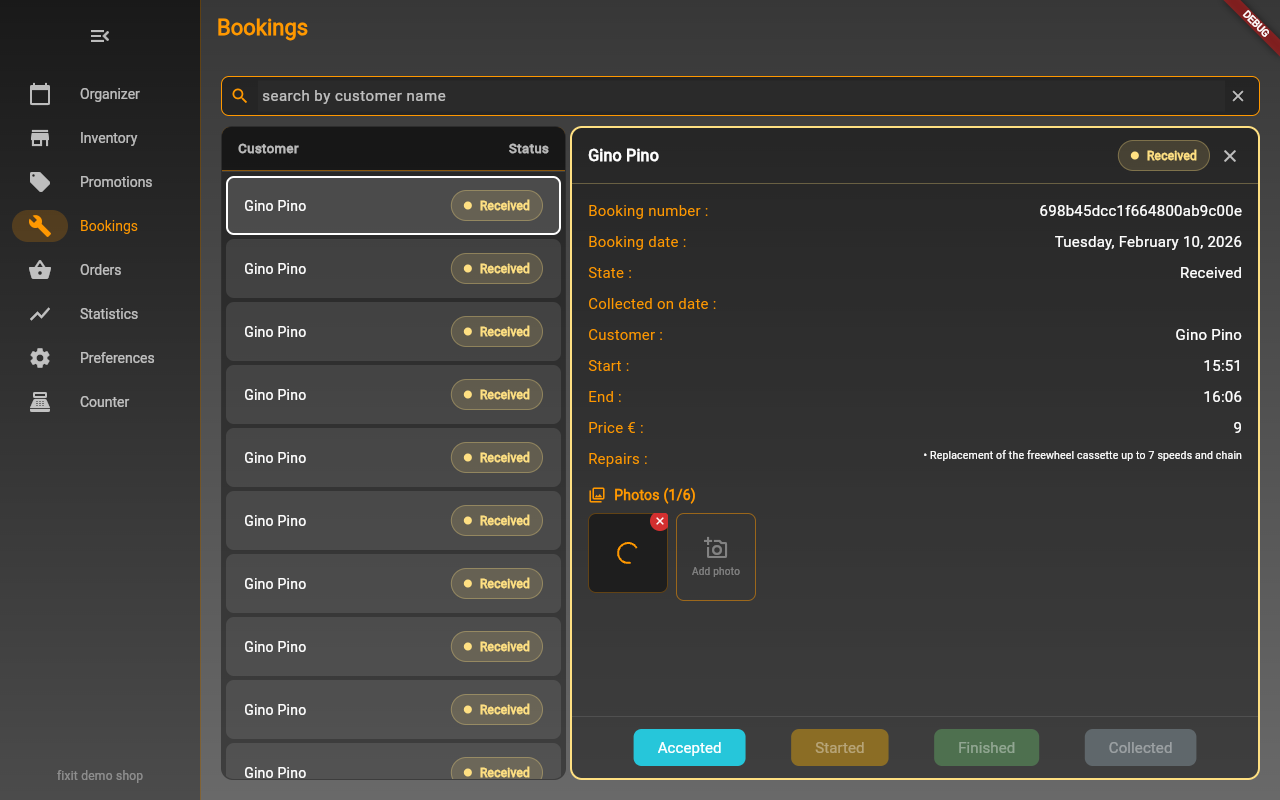Click the start time 15:51
This screenshot has height=800, width=1280.
[x=1222, y=366]
